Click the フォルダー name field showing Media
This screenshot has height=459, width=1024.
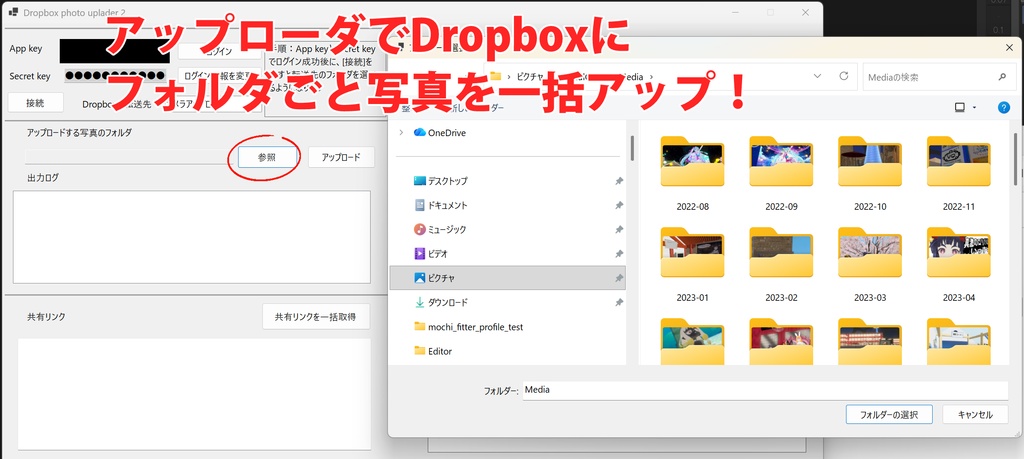click(x=765, y=390)
